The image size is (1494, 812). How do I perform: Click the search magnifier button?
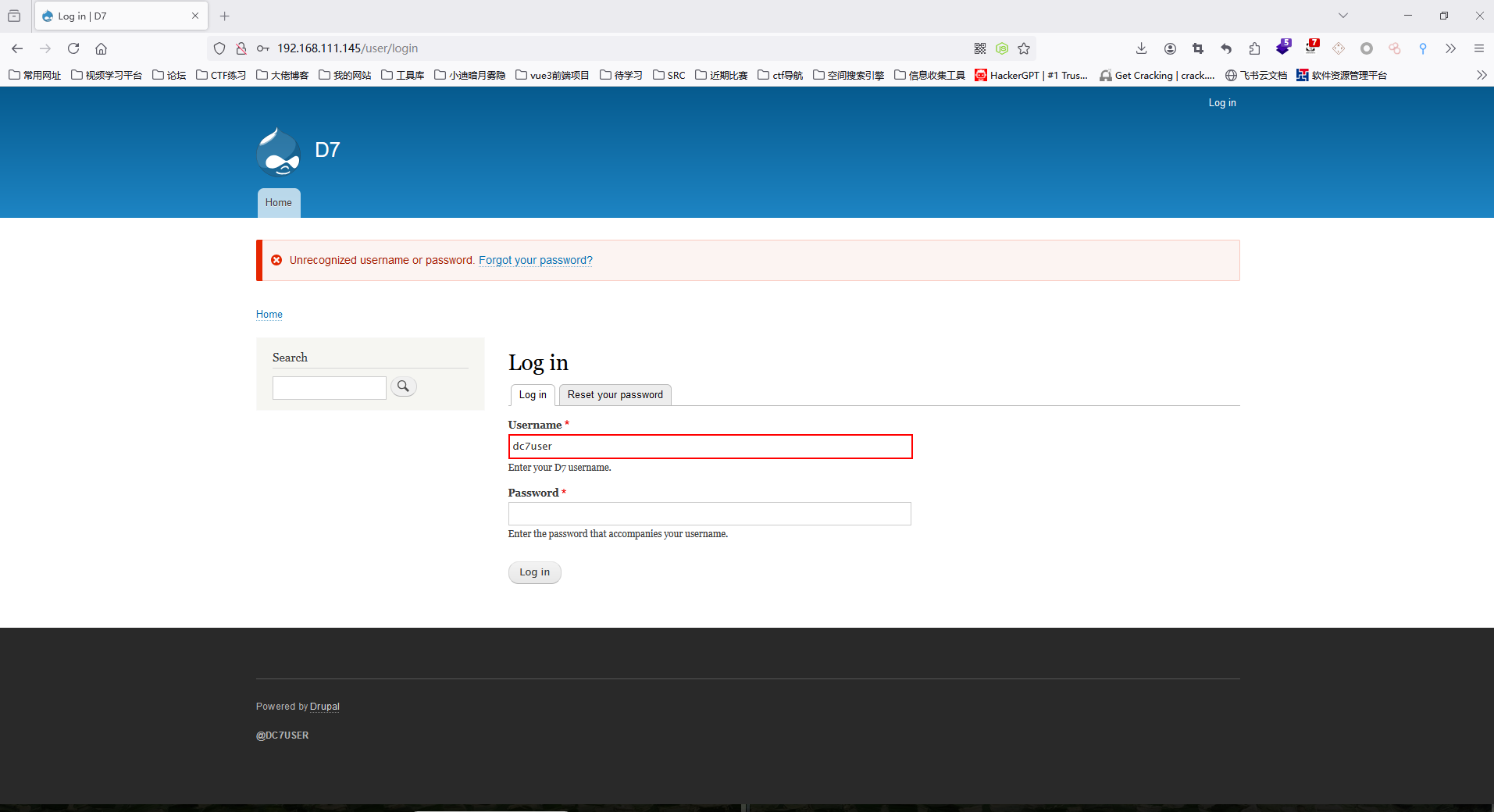pos(403,386)
